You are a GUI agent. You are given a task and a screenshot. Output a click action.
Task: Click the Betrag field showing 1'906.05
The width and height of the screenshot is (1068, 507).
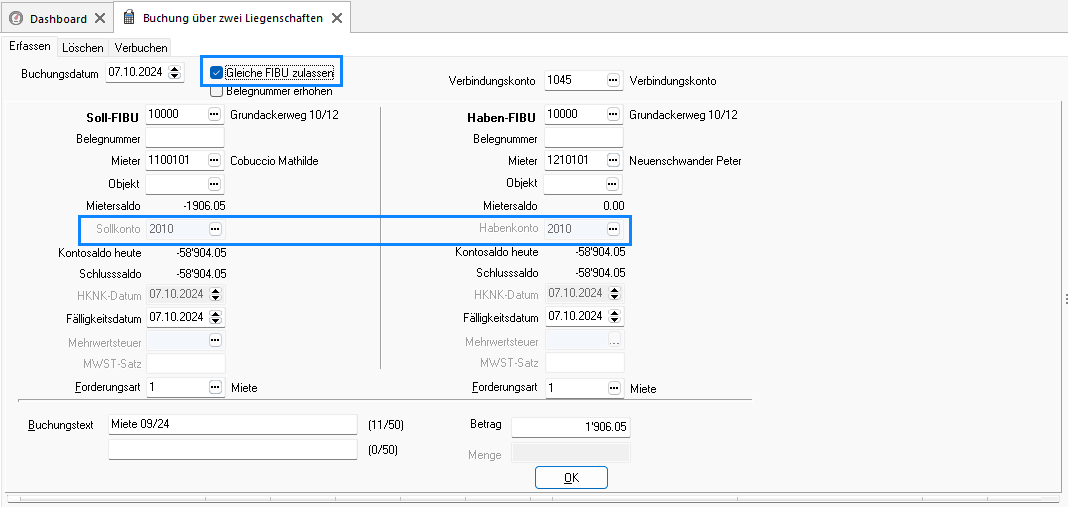(571, 427)
